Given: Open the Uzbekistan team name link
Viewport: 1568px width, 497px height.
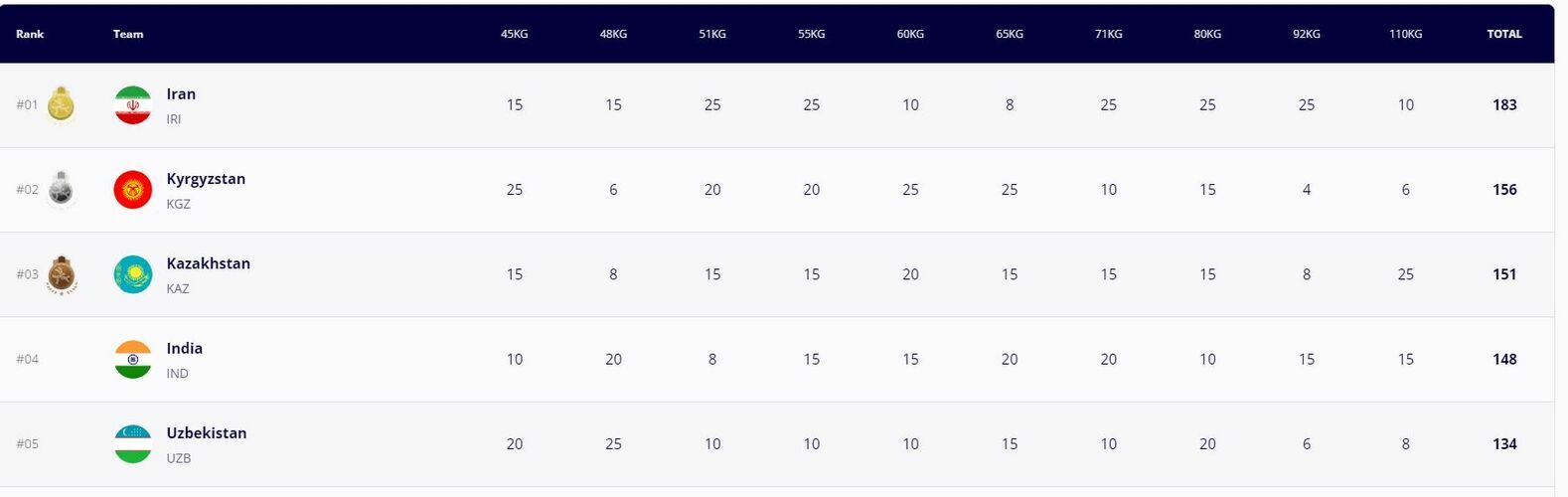Looking at the screenshot, I should (x=206, y=433).
